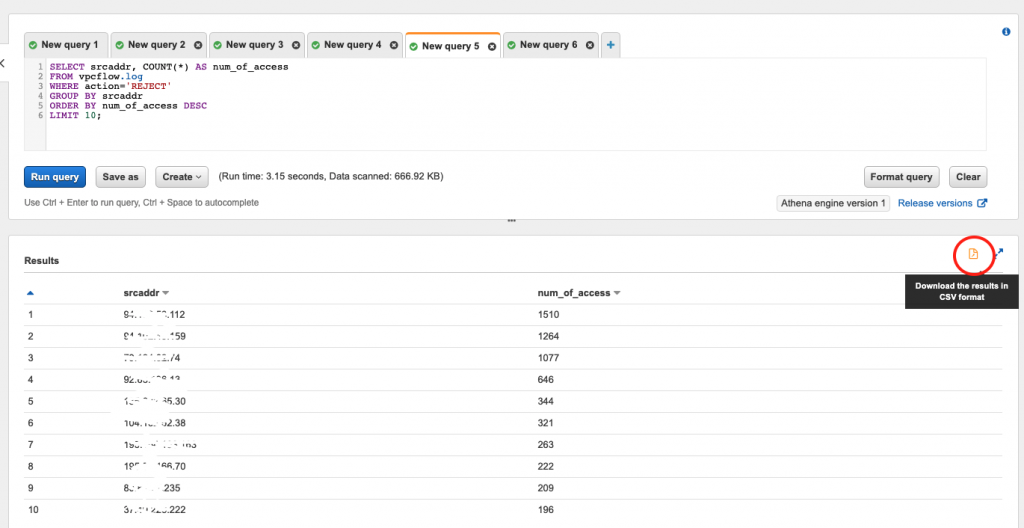Click the pane divider handle

click(511, 221)
